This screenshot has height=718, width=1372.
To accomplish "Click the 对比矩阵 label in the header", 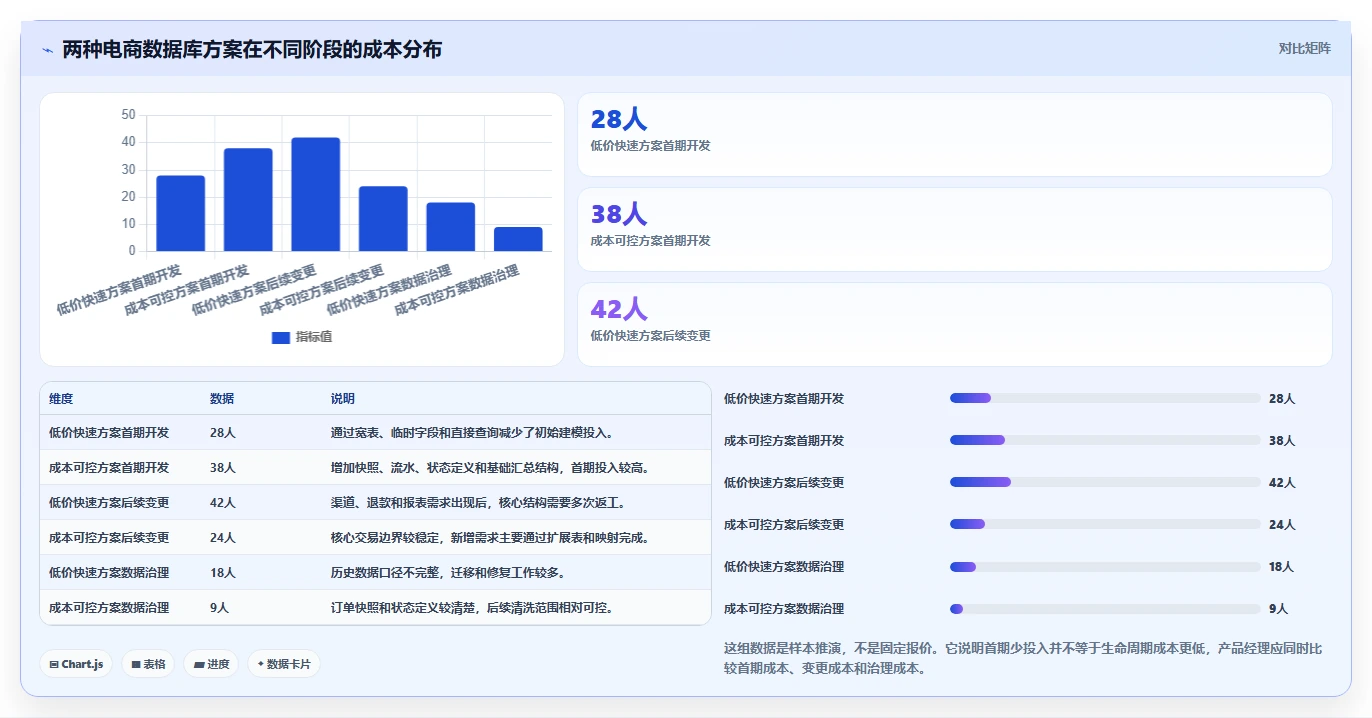I will (x=1304, y=48).
